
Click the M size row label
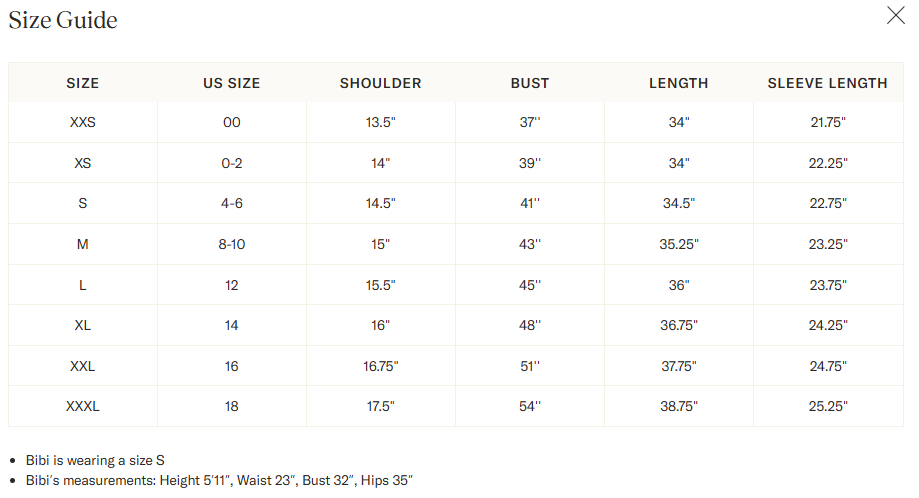(83, 244)
